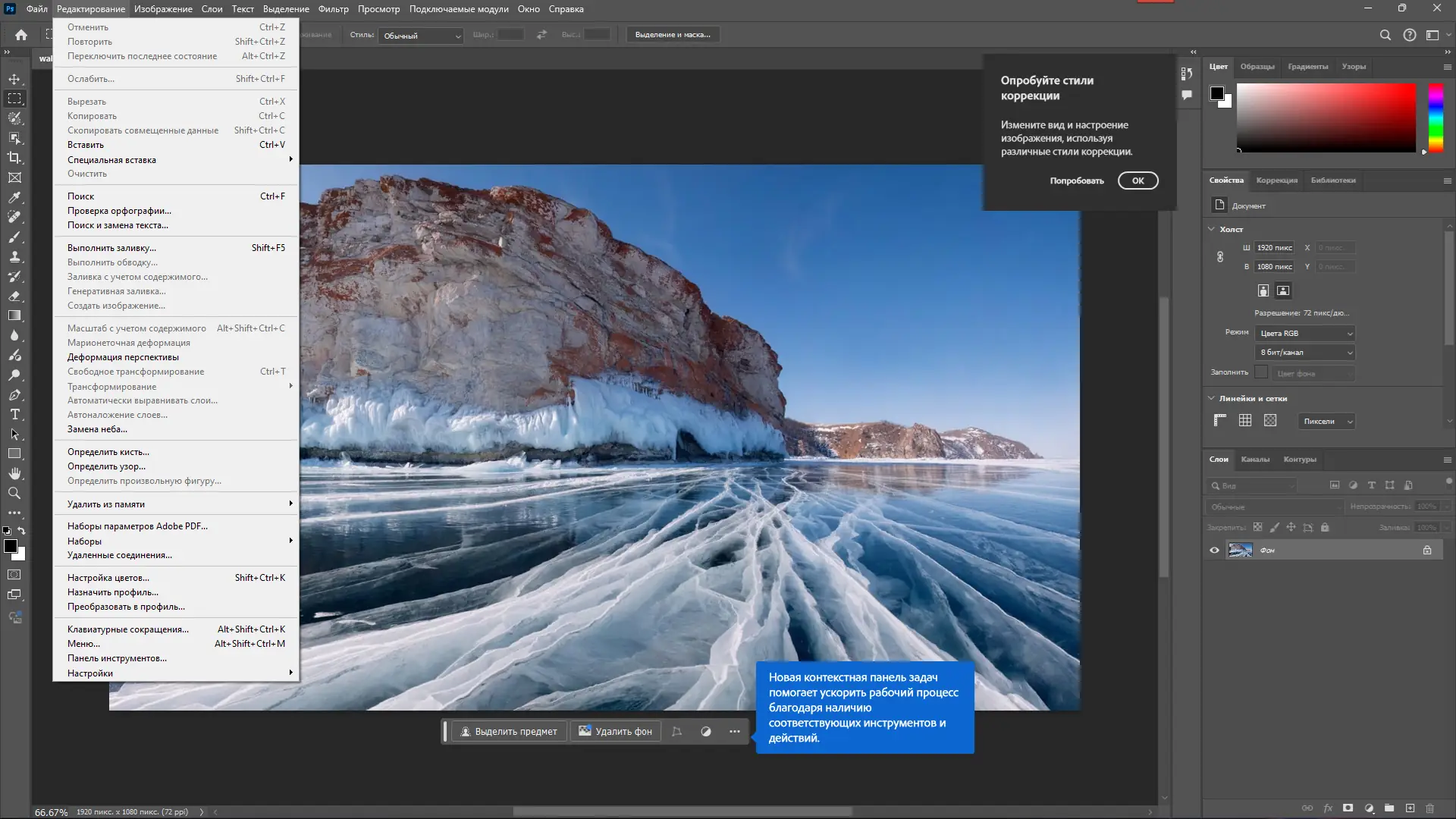Hide the Фон layer with eye icon
The image size is (1456, 819).
tap(1214, 551)
